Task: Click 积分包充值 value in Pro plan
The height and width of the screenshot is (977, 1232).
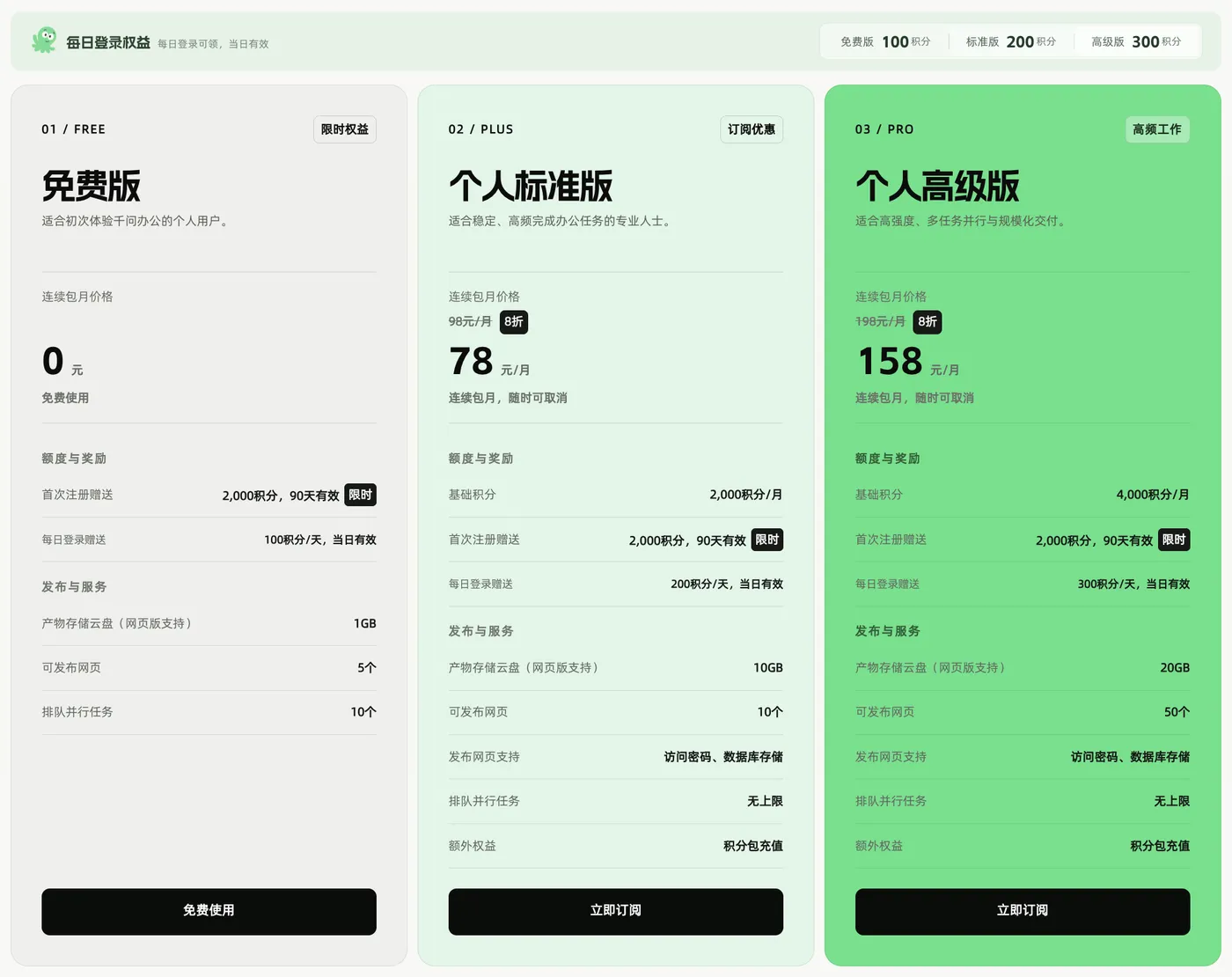Action: 1160,846
